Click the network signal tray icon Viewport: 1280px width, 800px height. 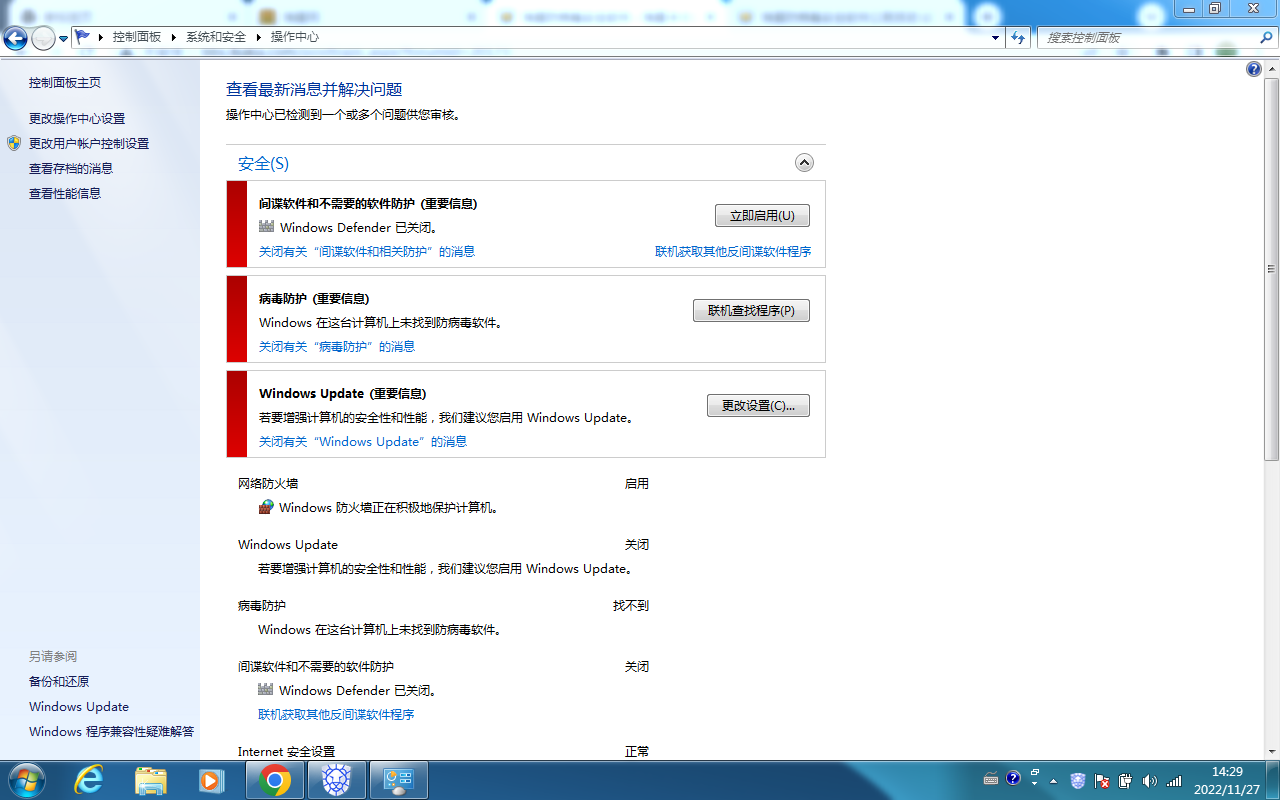coord(1174,781)
